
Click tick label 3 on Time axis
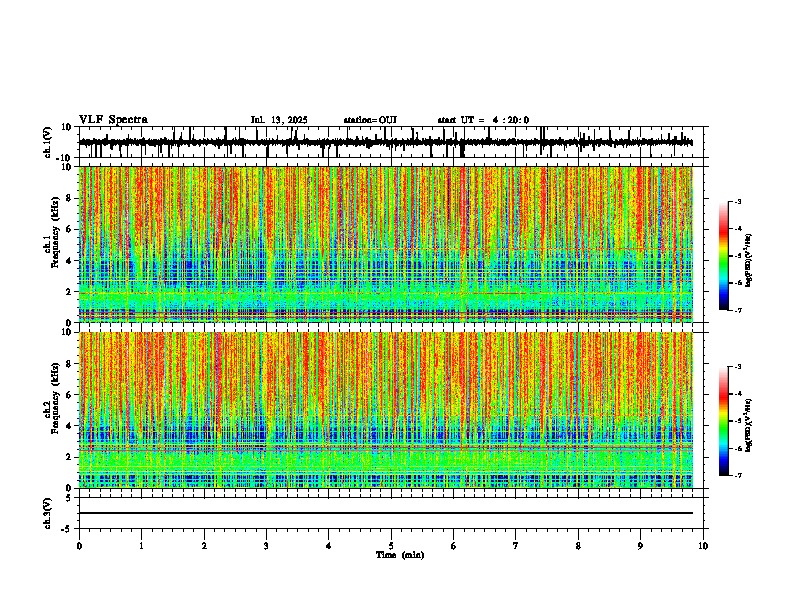click(x=266, y=546)
